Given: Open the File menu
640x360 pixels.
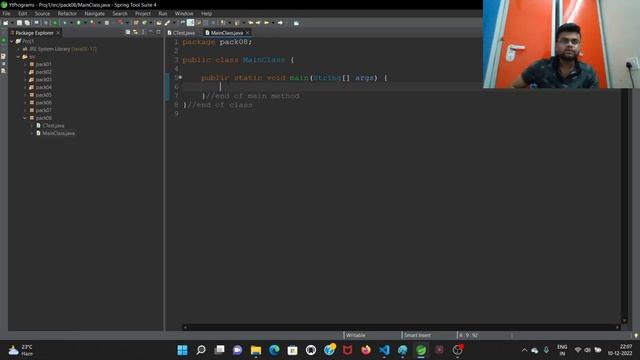Looking at the screenshot, I should 7,13.
